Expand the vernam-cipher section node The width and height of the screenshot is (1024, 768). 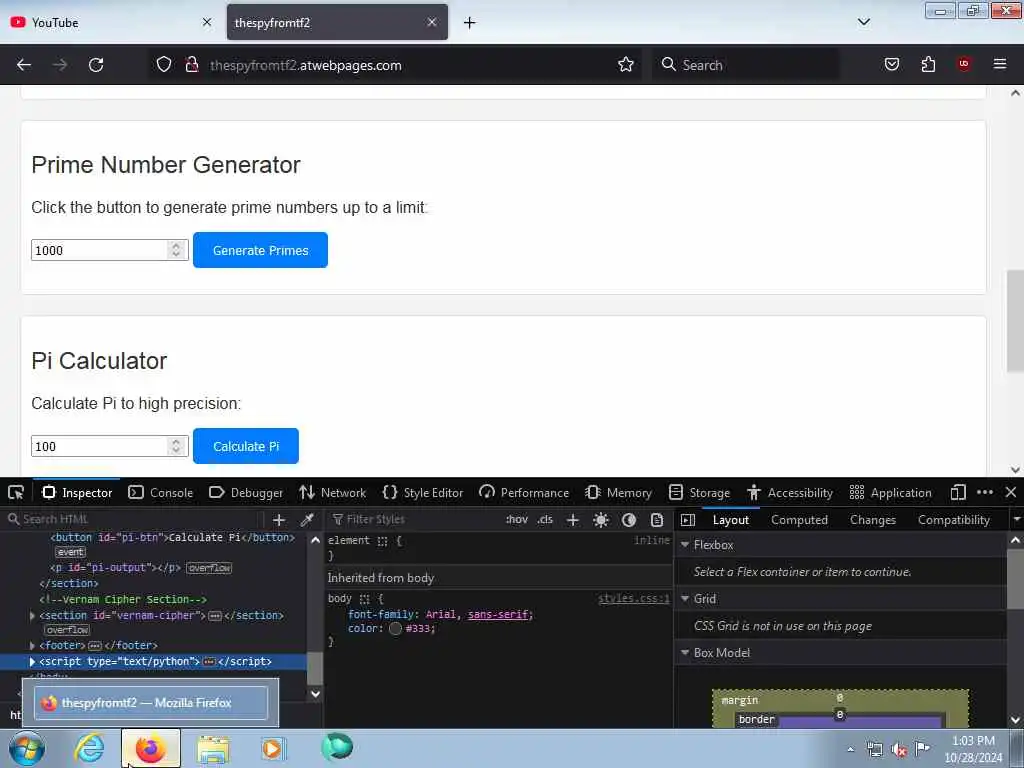[32, 616]
